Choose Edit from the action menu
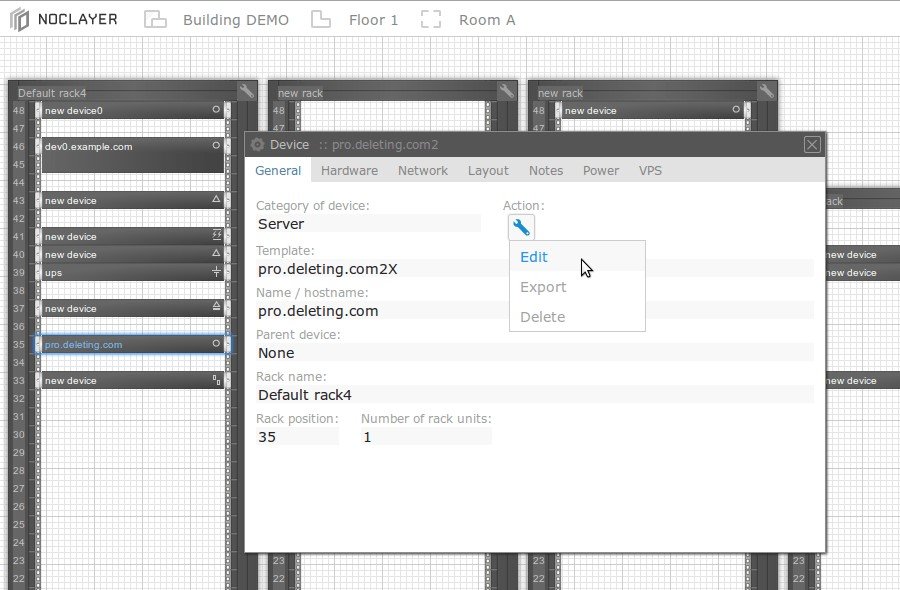The image size is (900, 590). point(577,257)
